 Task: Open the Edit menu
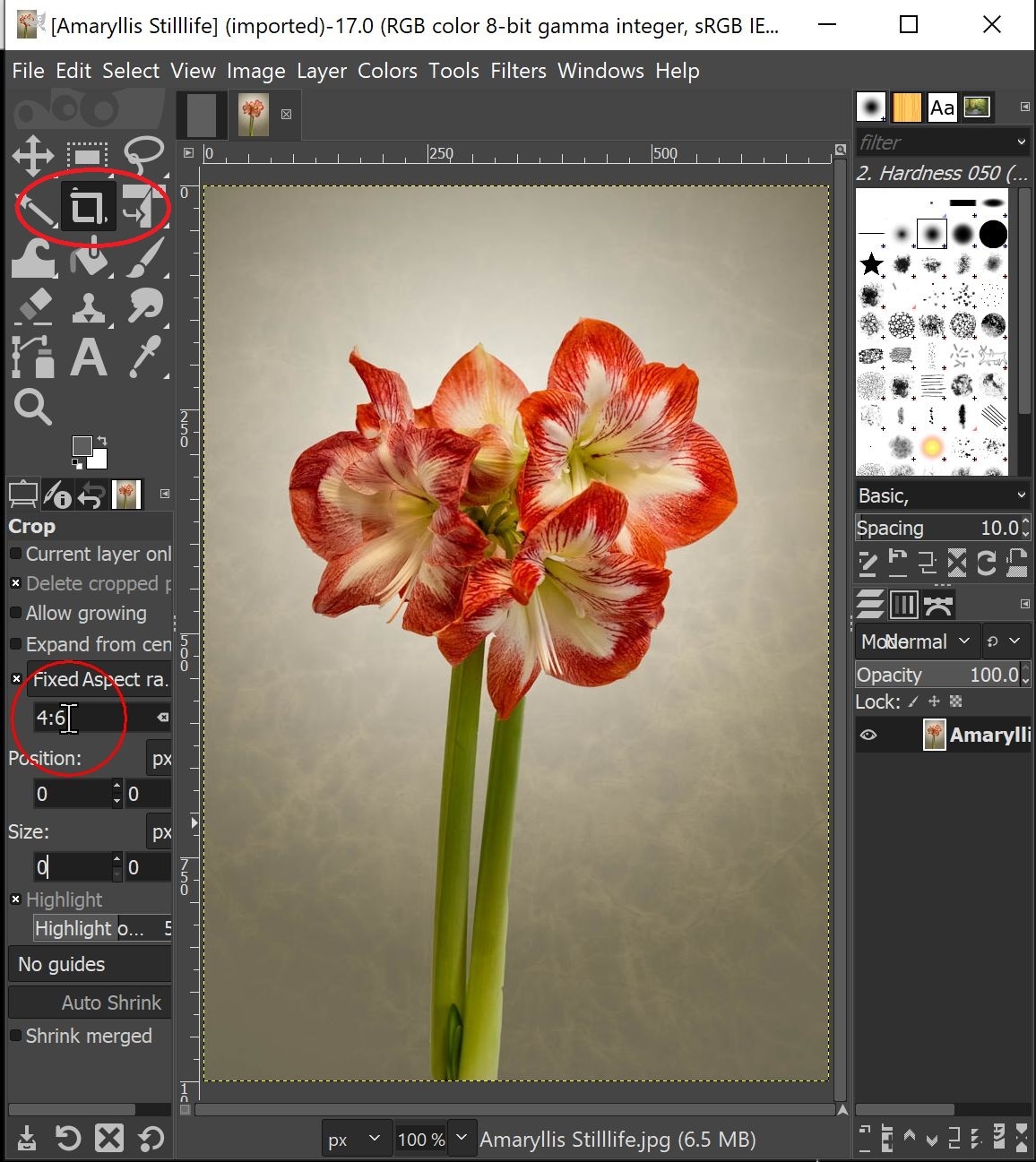73,71
